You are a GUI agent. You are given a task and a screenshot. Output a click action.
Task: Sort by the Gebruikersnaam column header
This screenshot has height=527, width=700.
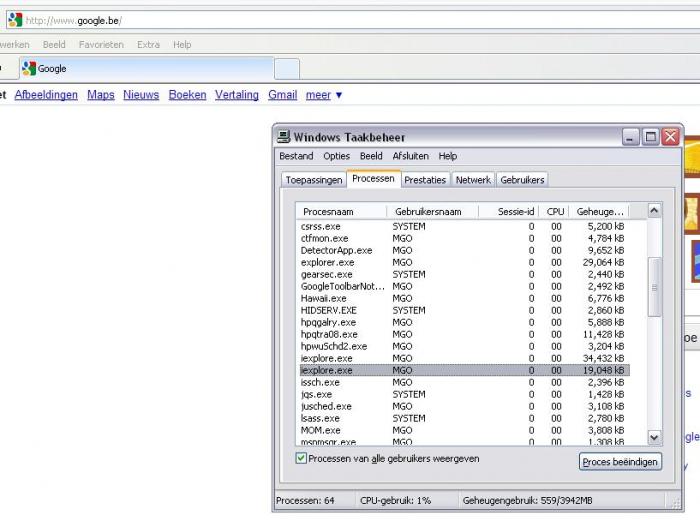[x=432, y=212]
